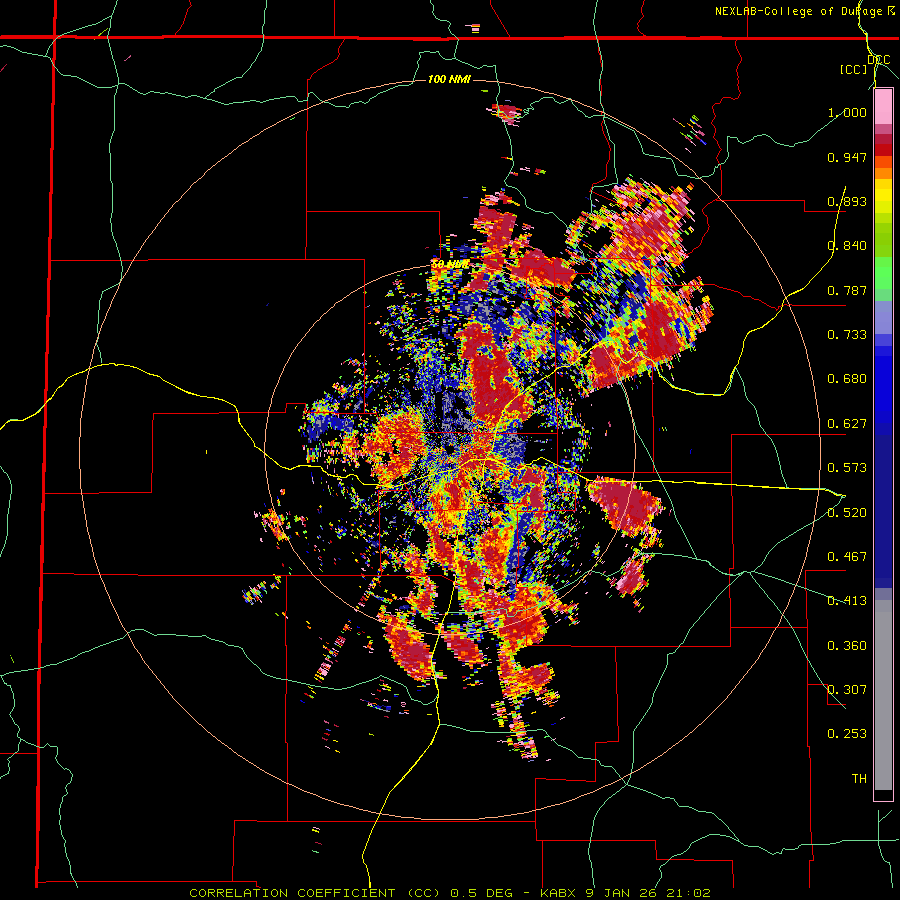Click the pink band atop the color bar

click(x=883, y=107)
